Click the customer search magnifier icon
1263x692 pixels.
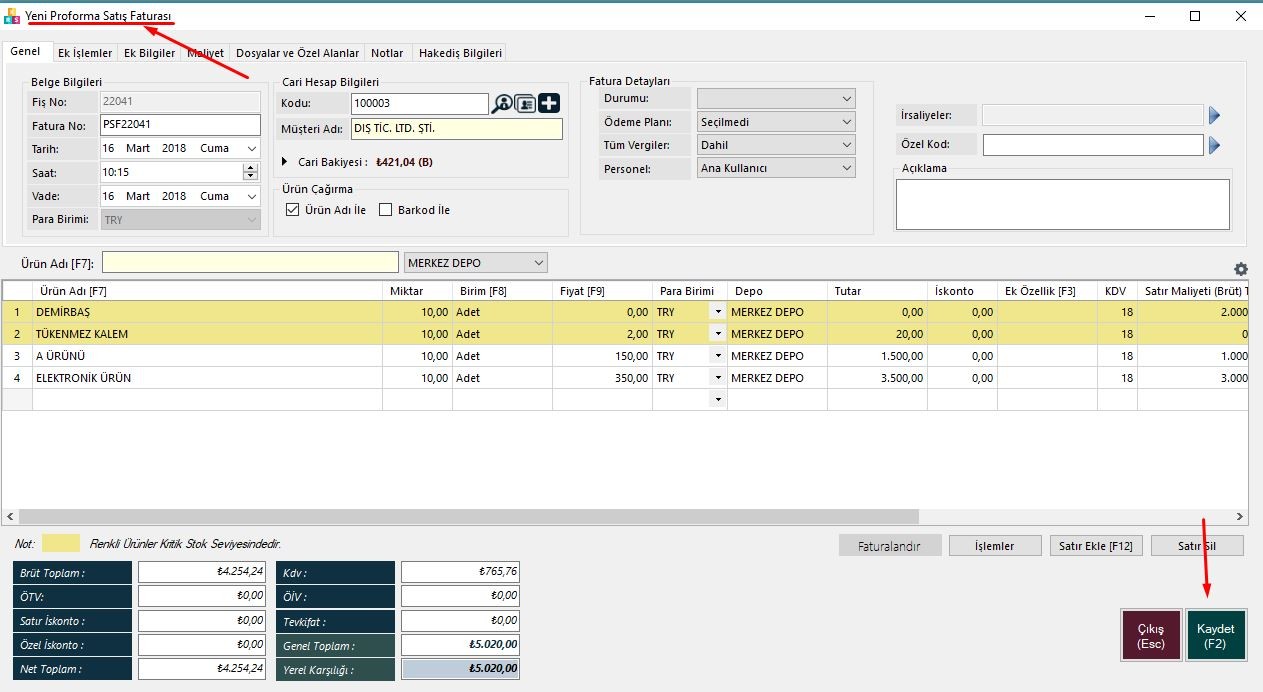tap(502, 104)
